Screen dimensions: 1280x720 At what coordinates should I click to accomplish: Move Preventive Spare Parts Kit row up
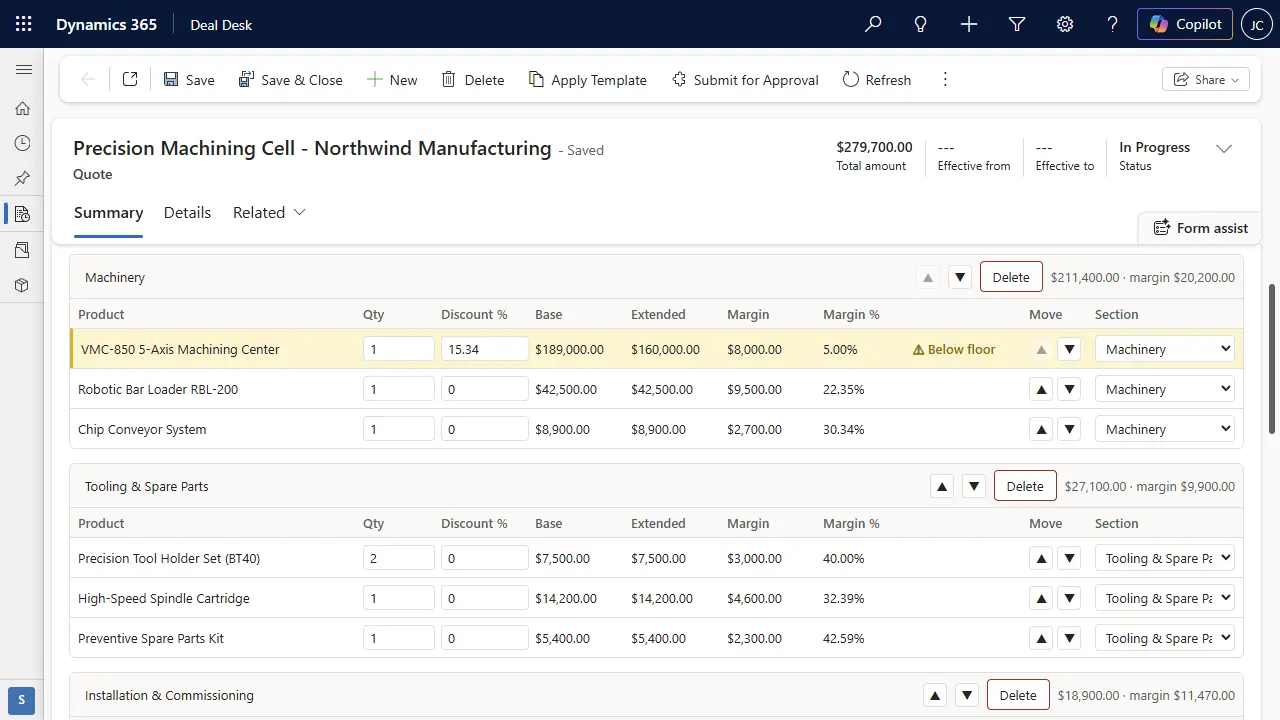1041,638
